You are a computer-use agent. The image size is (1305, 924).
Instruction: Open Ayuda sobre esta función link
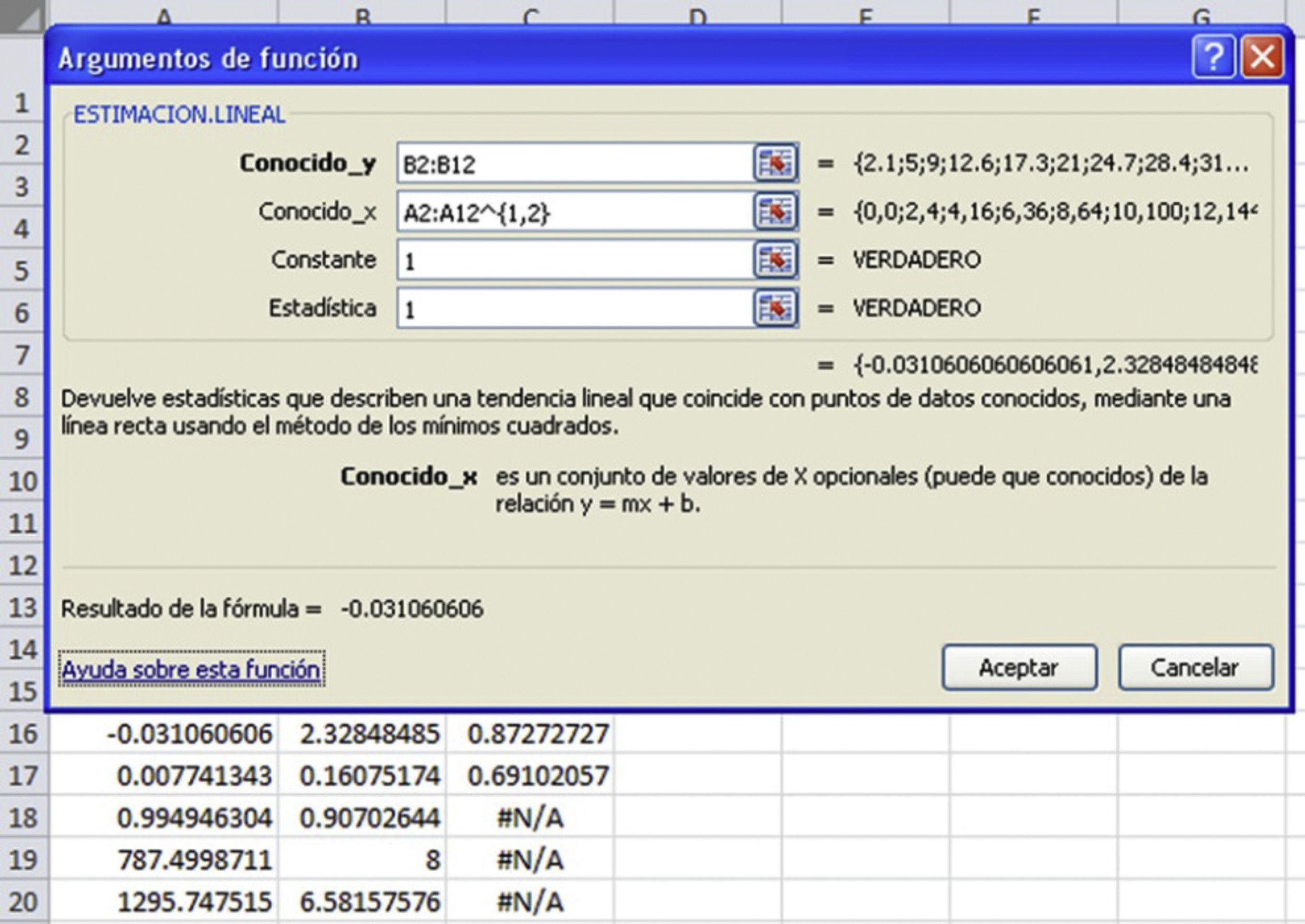191,670
